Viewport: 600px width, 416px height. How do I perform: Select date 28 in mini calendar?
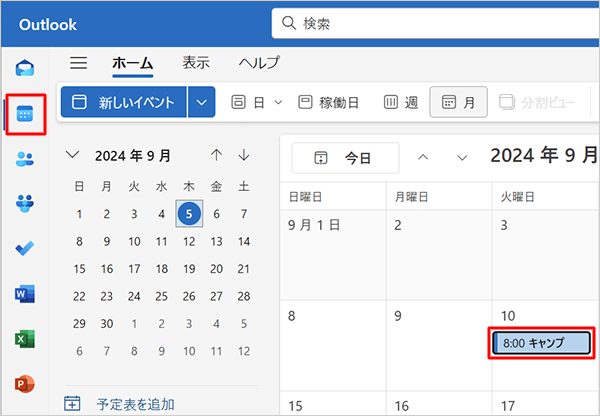244,296
